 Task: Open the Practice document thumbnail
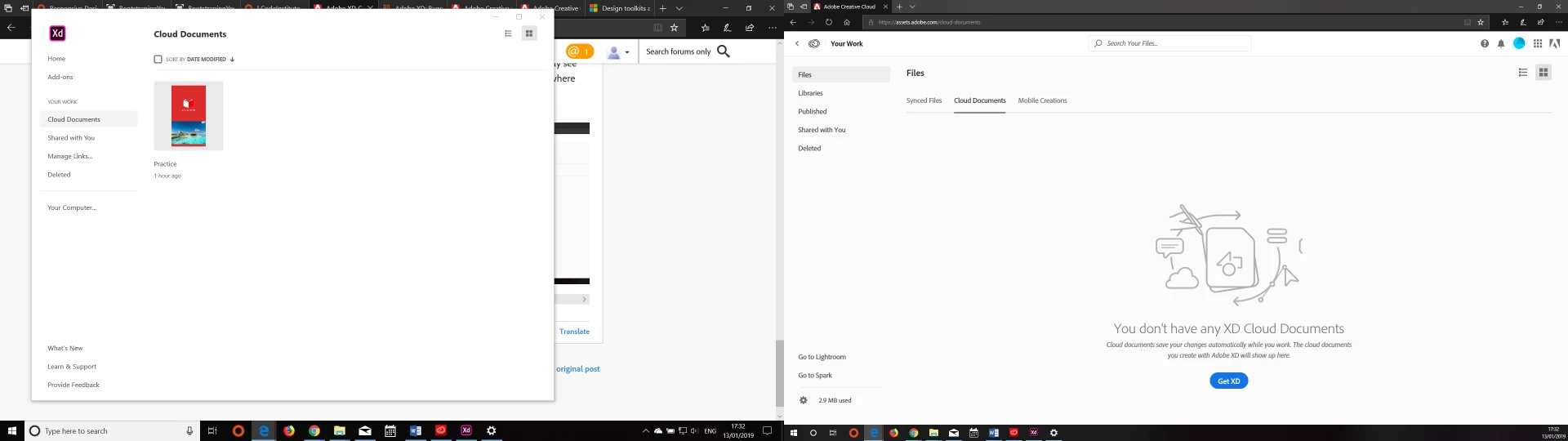pos(189,115)
